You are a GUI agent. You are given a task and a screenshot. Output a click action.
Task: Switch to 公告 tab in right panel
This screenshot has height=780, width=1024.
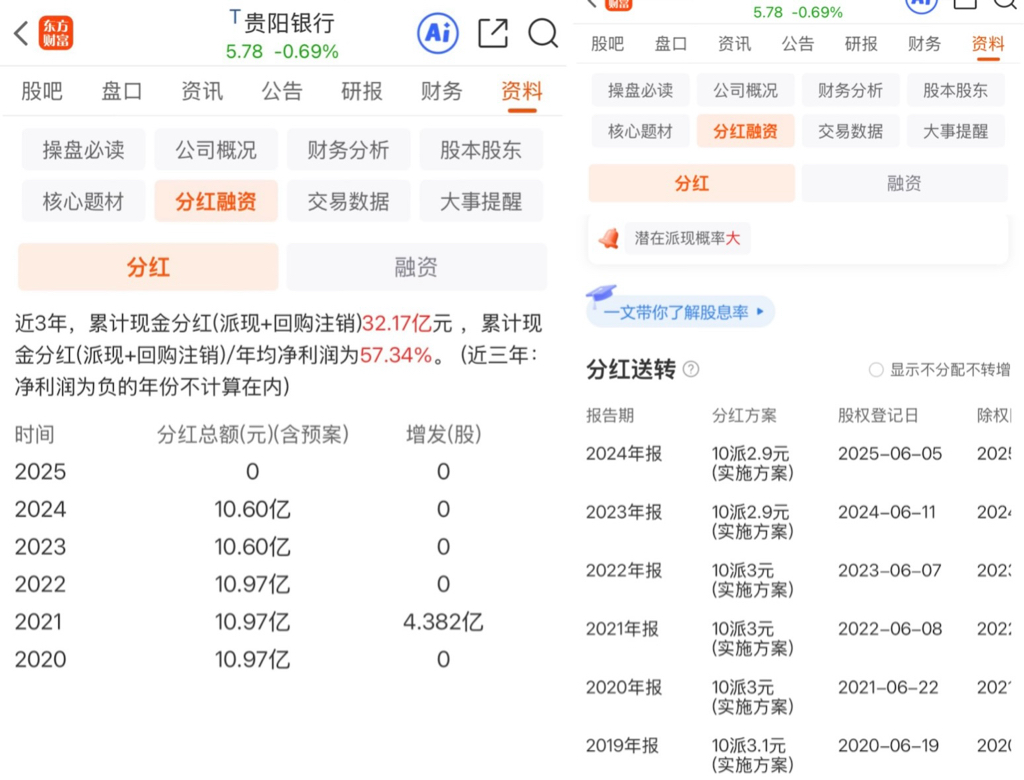[797, 44]
